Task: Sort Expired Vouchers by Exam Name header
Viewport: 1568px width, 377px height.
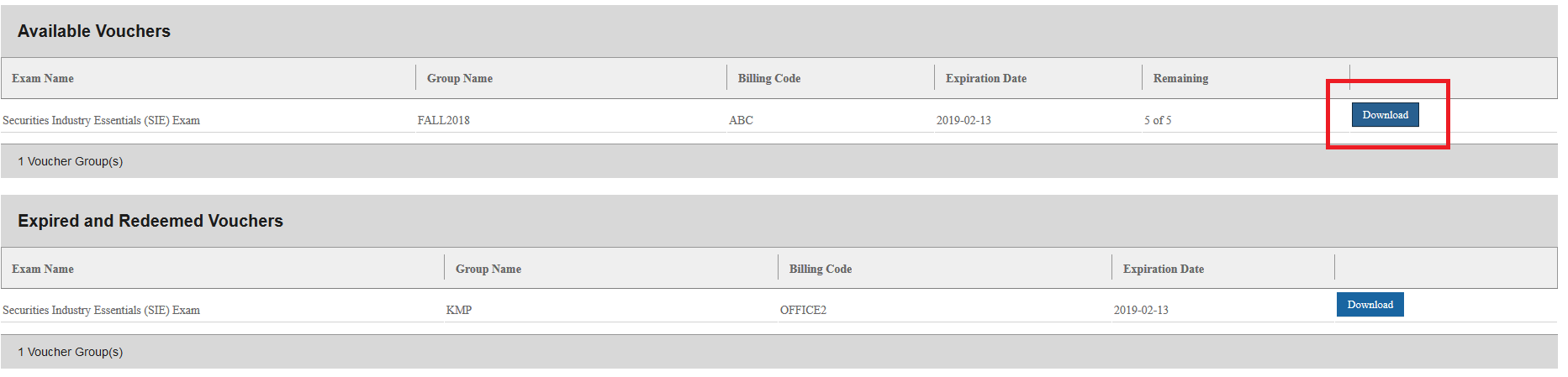Action: tap(43, 270)
